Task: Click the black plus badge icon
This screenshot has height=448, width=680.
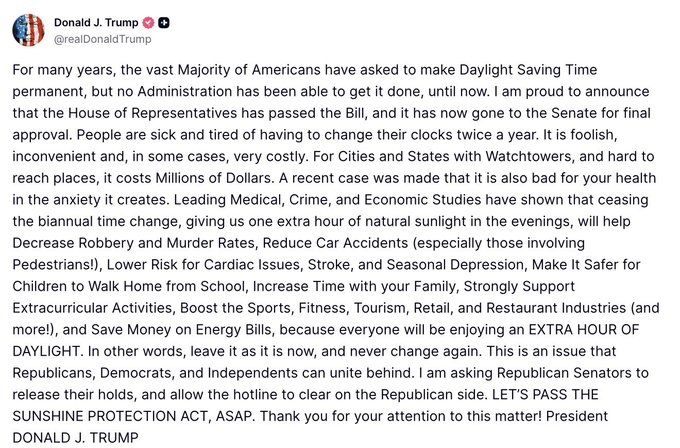Action: click(x=163, y=23)
